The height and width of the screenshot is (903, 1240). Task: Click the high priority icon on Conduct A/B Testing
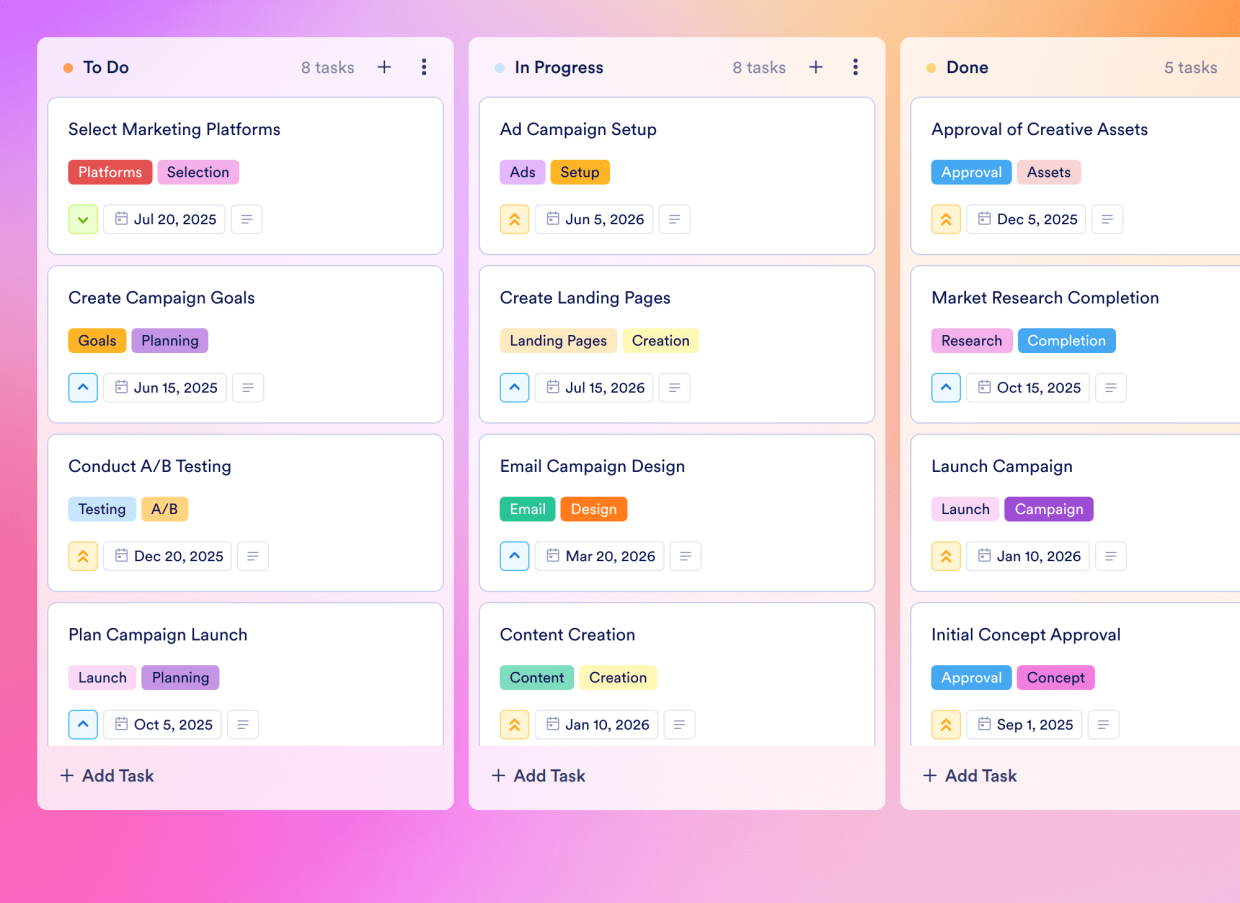click(x=83, y=556)
